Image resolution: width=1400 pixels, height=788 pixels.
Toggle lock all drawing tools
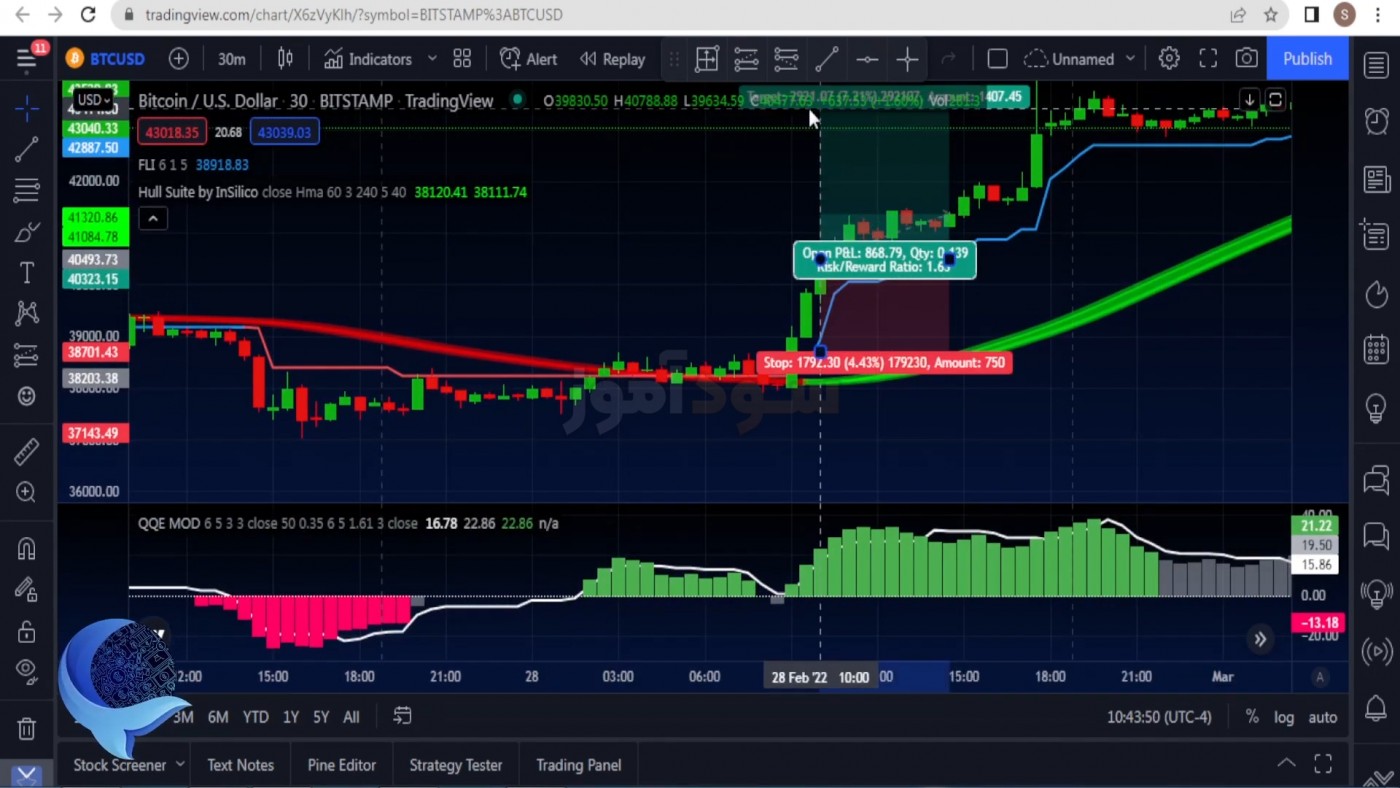coord(27,631)
